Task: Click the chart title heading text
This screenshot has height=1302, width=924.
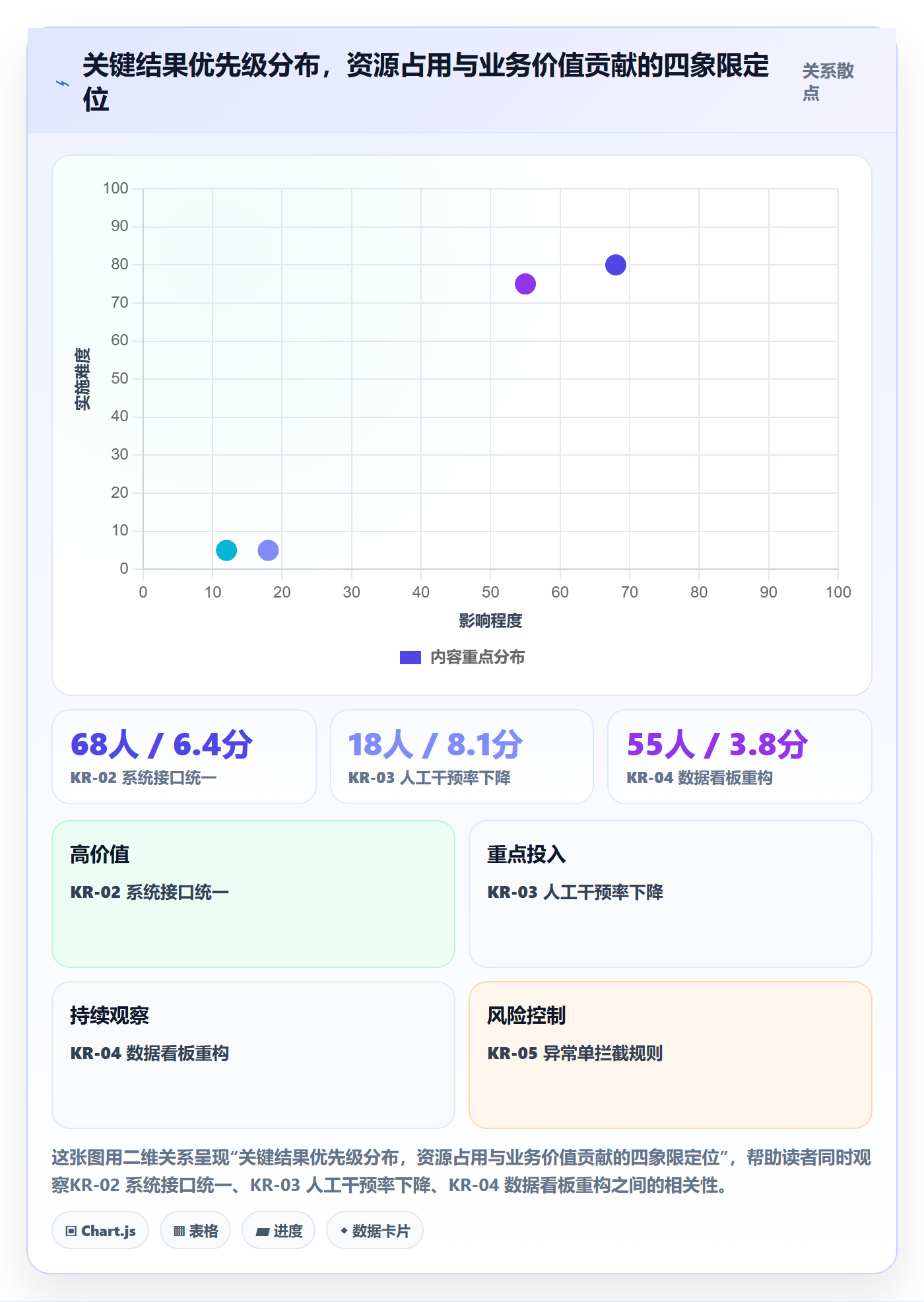Action: pyautogui.click(x=426, y=83)
